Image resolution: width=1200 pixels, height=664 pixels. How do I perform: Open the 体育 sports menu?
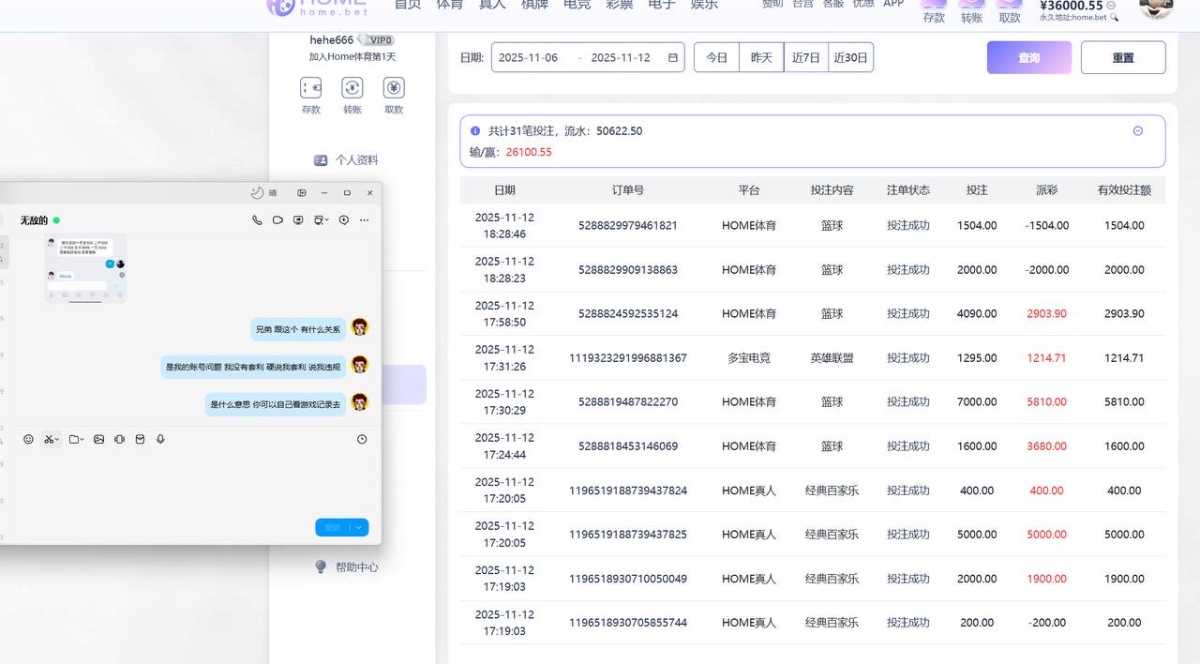click(451, 4)
